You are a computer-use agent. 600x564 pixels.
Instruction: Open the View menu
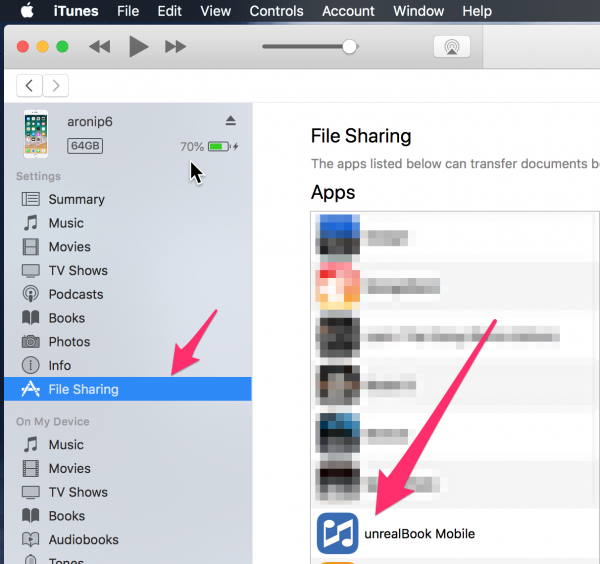[215, 11]
